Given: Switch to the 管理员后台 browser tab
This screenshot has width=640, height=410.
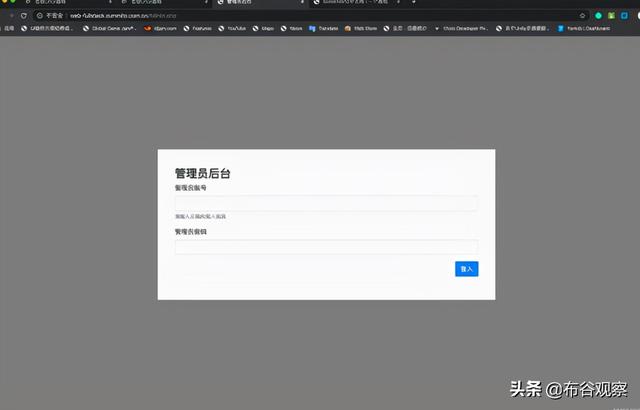Looking at the screenshot, I should [x=257, y=2].
